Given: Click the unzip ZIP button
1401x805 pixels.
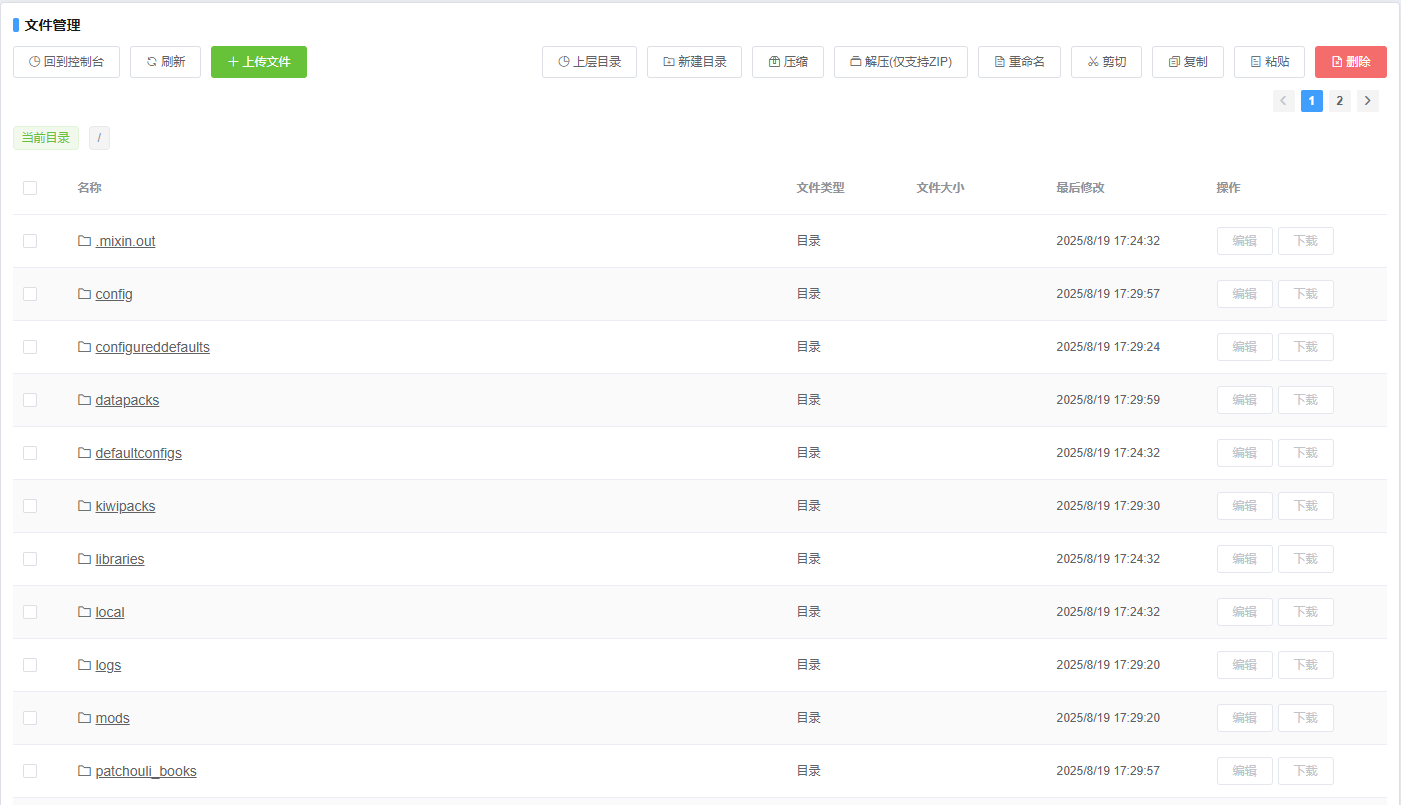Looking at the screenshot, I should [x=900, y=62].
